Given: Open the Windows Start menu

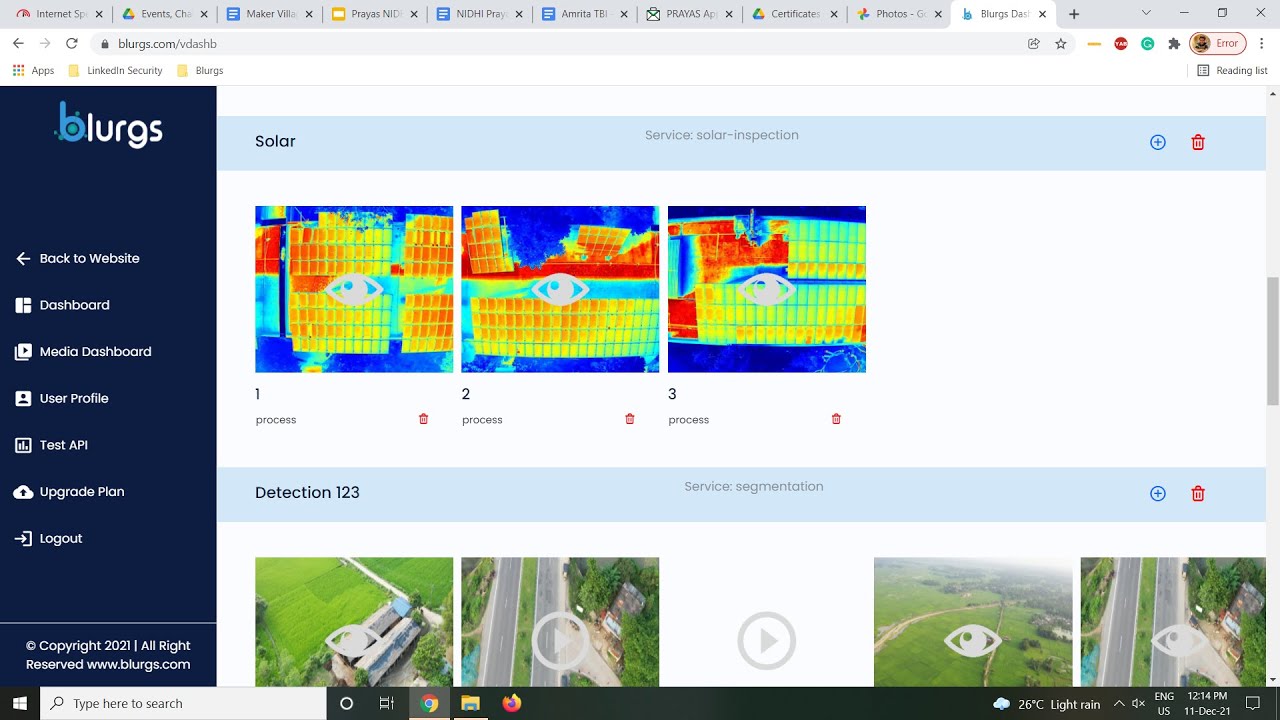Looking at the screenshot, I should 20,703.
